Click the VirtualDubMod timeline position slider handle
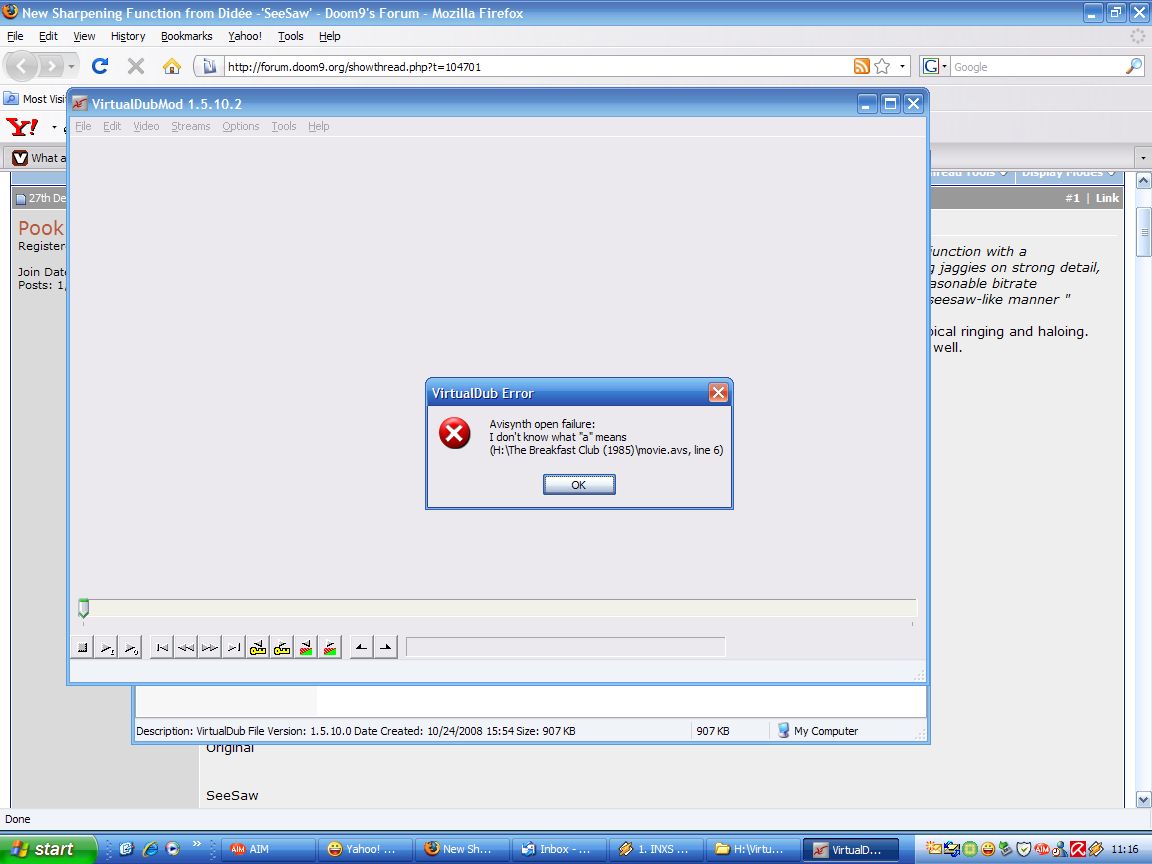 (x=84, y=608)
